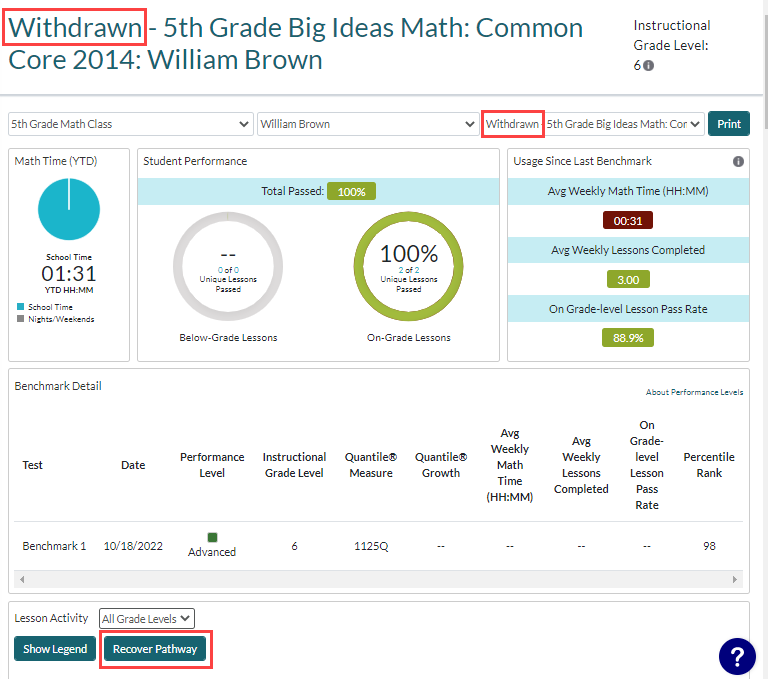The height and width of the screenshot is (679, 768).
Task: Click the Quantile® Measure column header
Action: 371,465
